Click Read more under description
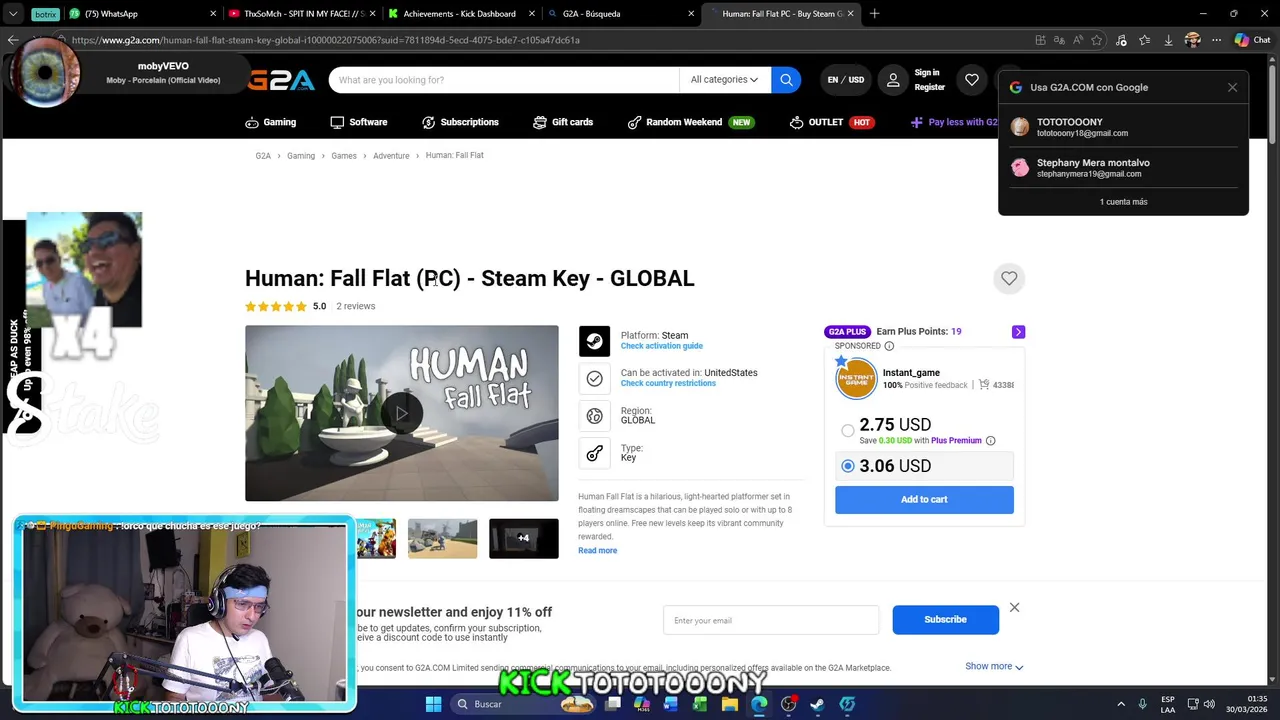 (597, 551)
